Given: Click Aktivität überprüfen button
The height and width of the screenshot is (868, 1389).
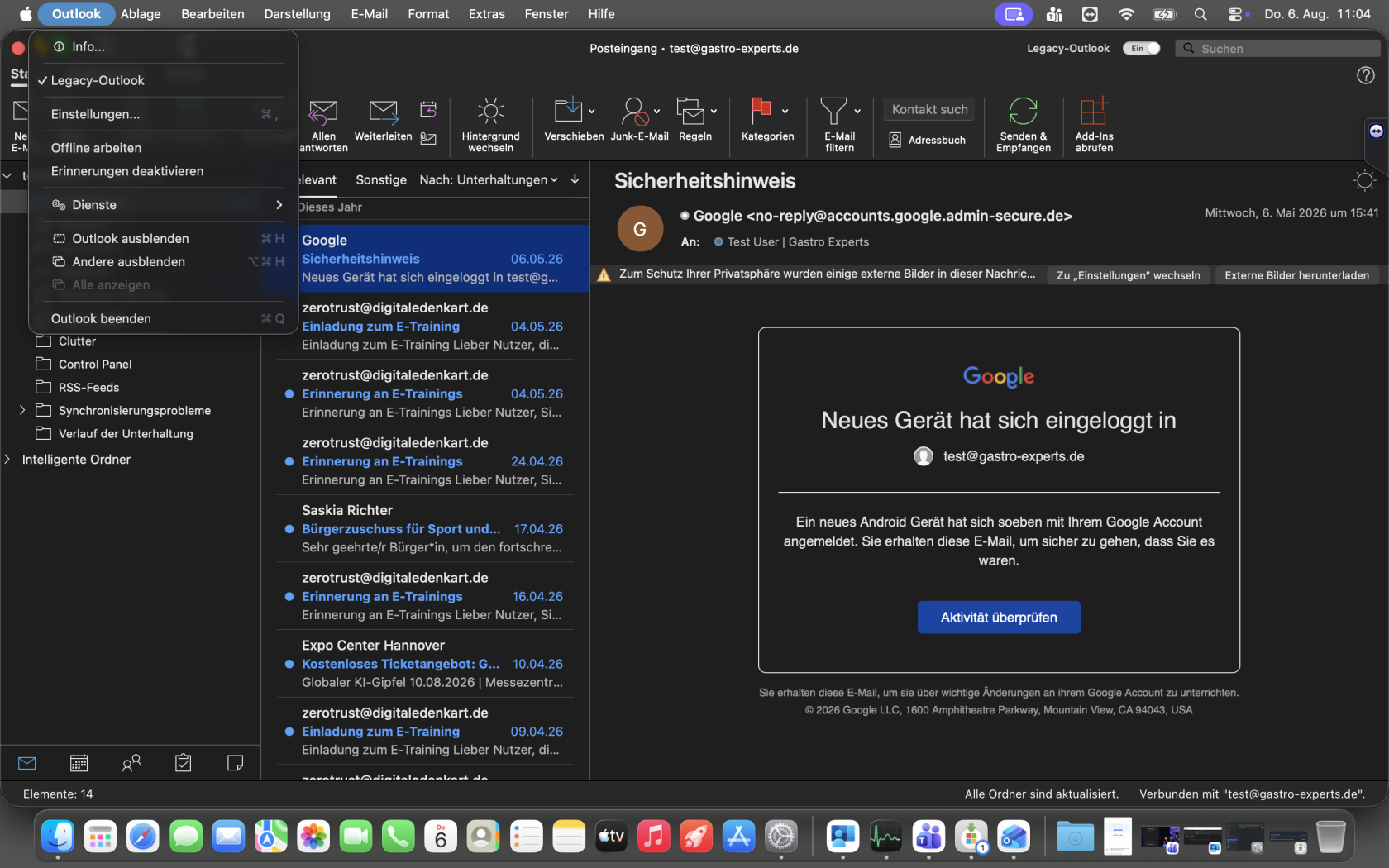Looking at the screenshot, I should [999, 618].
